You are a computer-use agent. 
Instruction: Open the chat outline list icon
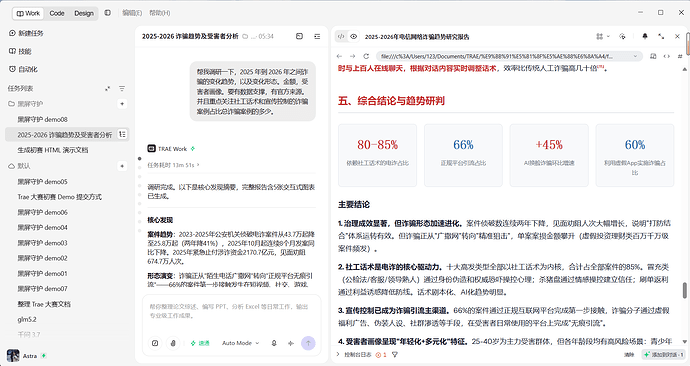click(x=317, y=36)
